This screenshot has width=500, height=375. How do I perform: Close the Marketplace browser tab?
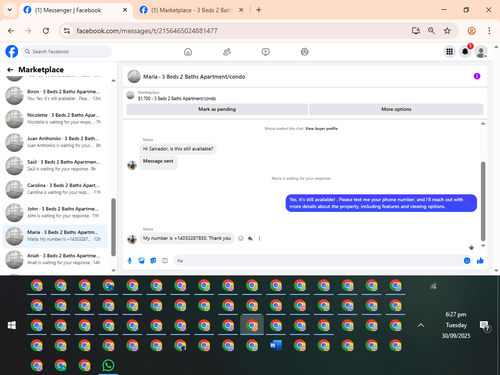[x=241, y=10]
